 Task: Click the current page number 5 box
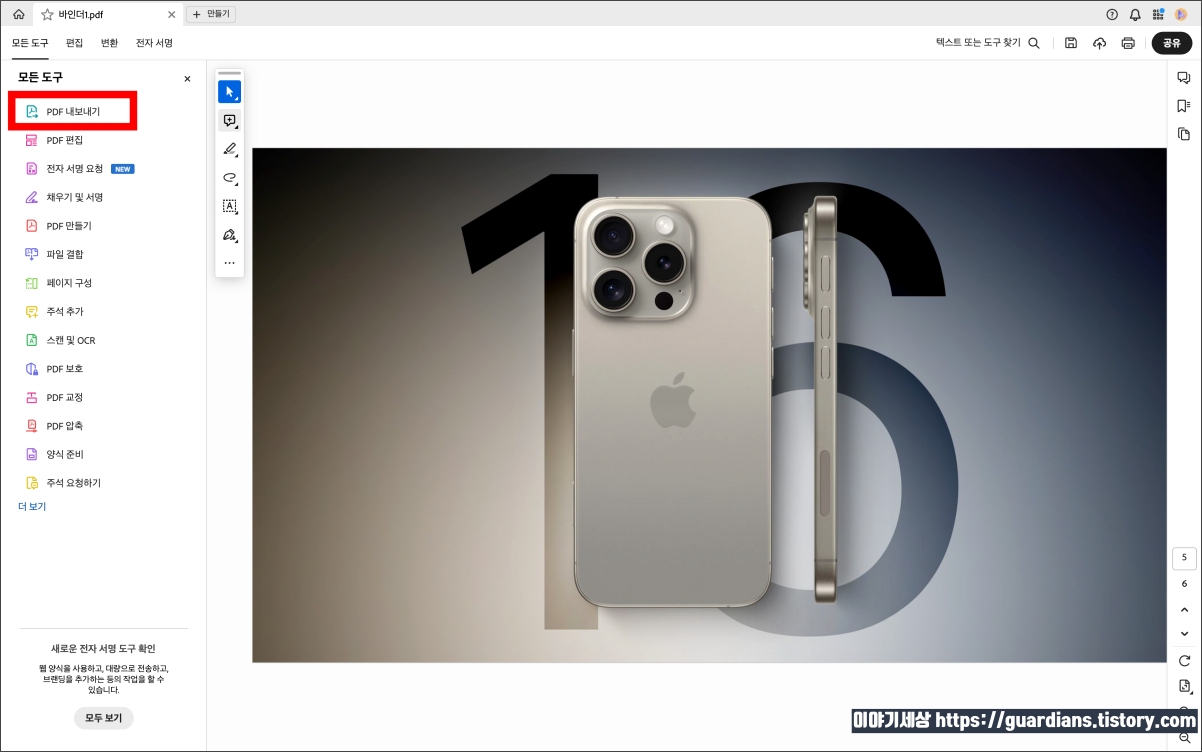[x=1184, y=558]
